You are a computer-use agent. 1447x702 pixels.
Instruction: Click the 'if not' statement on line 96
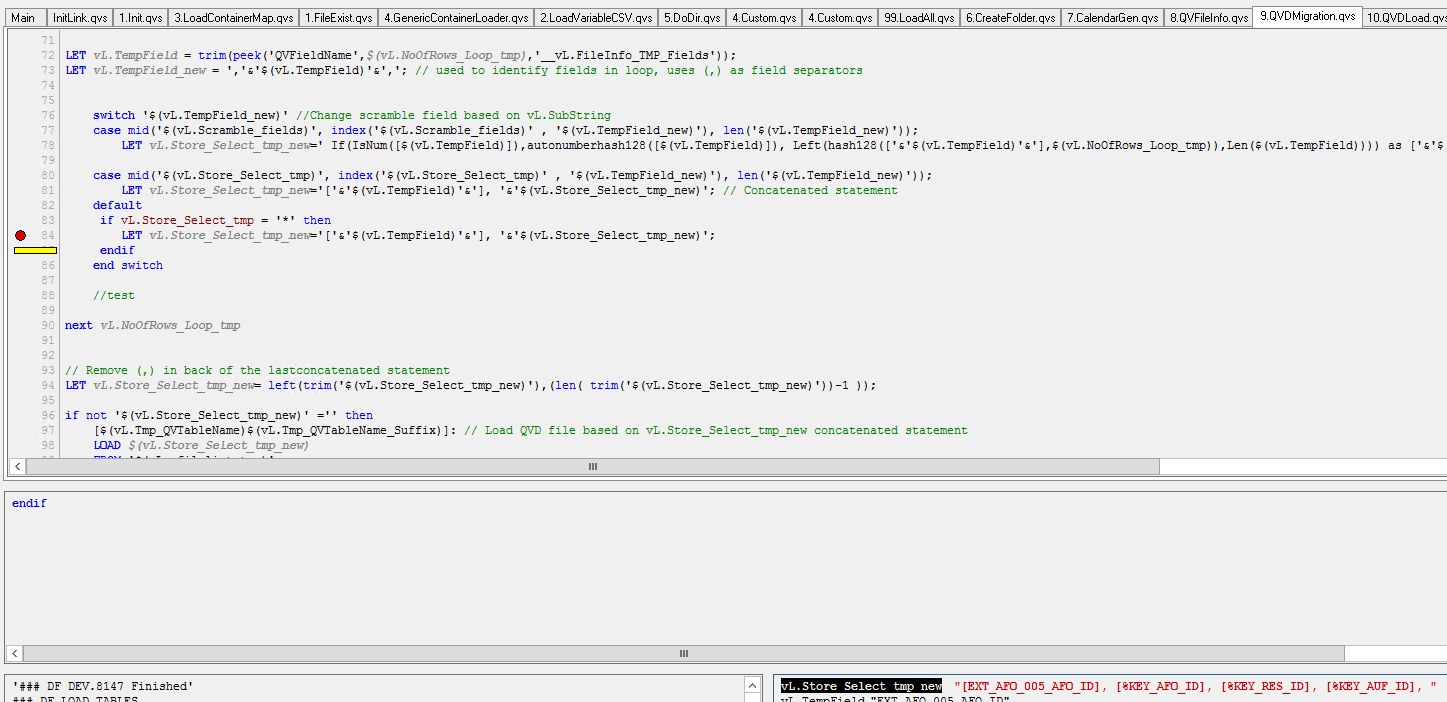[x=219, y=415]
